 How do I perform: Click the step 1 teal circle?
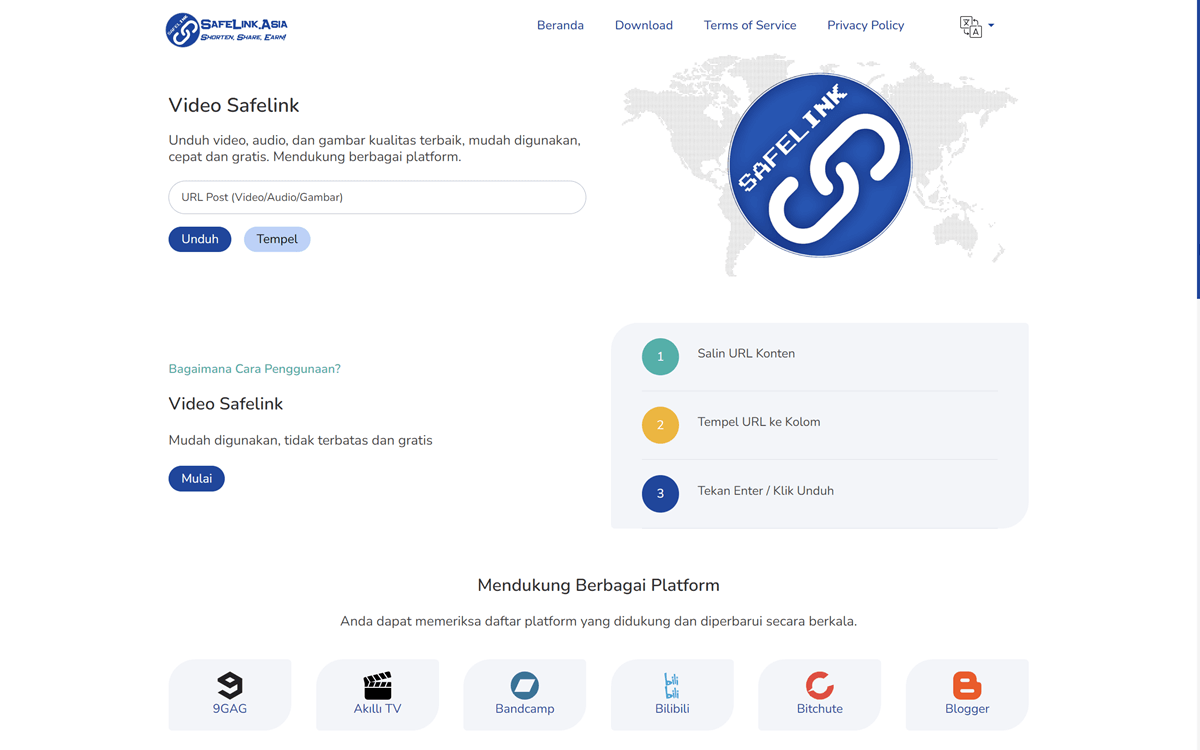click(x=660, y=357)
